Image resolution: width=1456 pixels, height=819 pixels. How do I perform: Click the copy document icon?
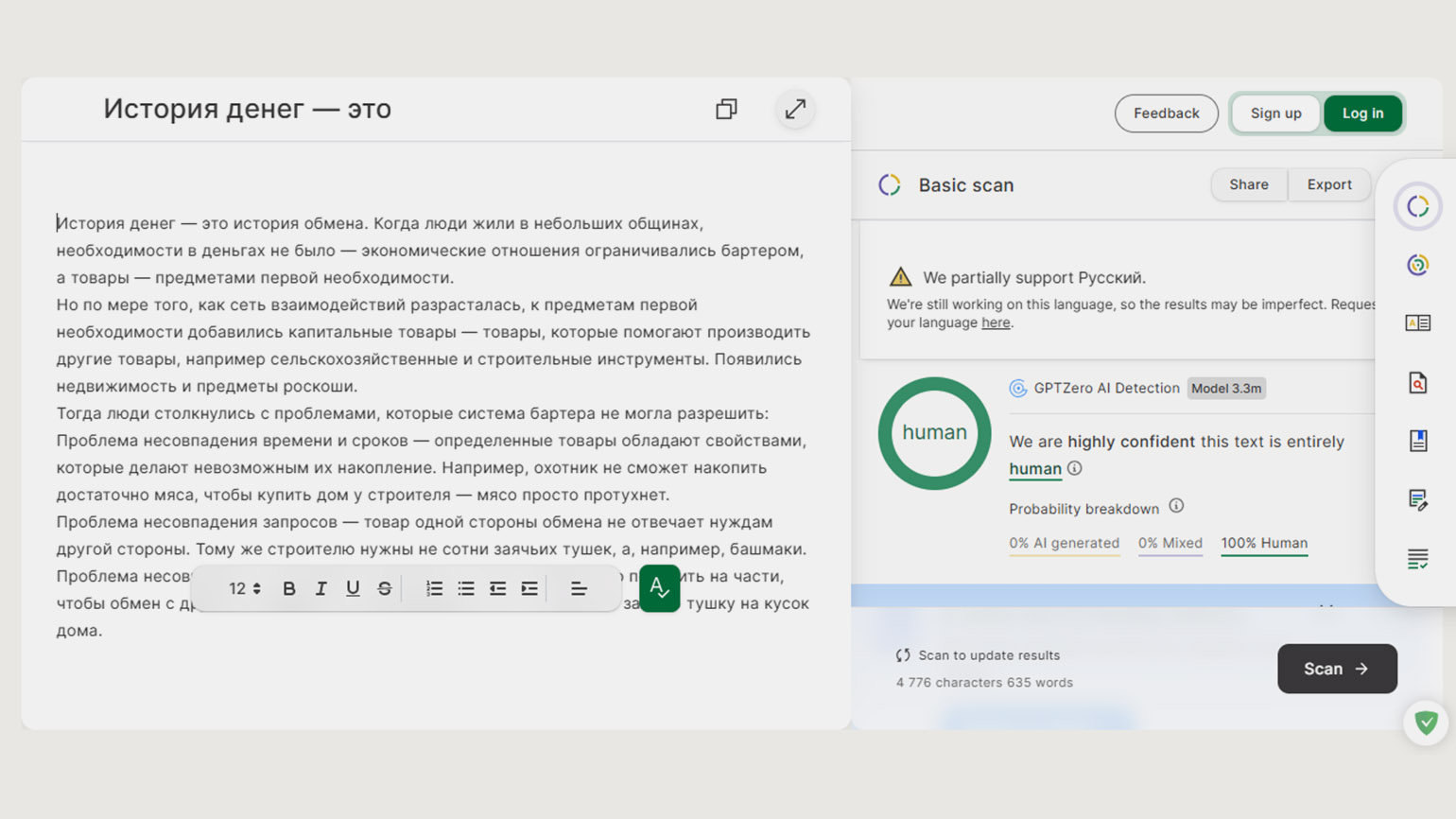(726, 109)
